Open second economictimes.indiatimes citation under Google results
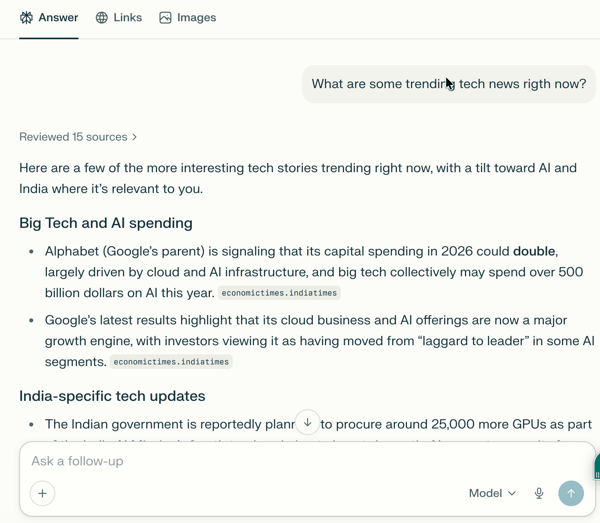The height and width of the screenshot is (523, 600). tap(171, 362)
